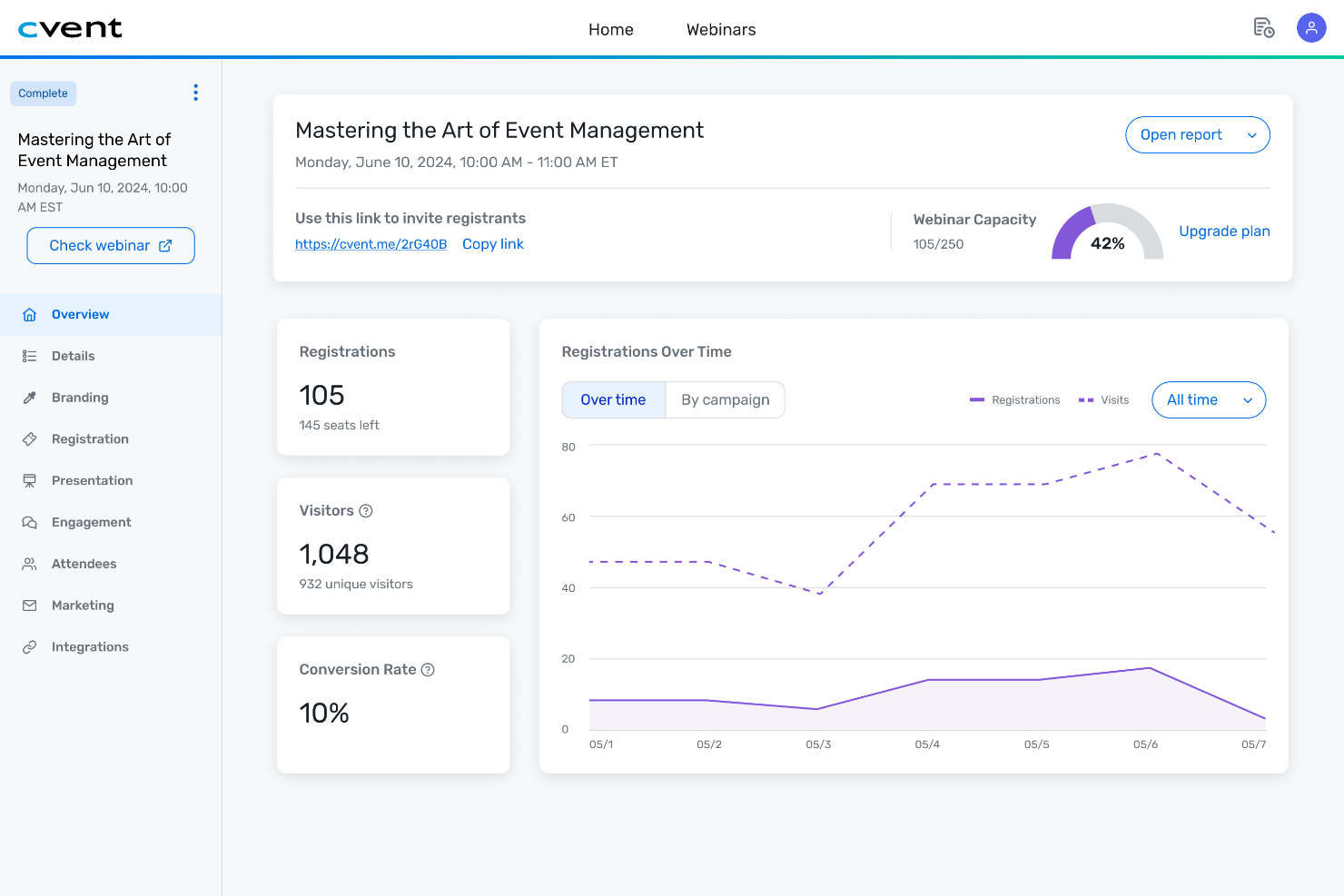Click the Branding paintbrush icon

tap(30, 397)
